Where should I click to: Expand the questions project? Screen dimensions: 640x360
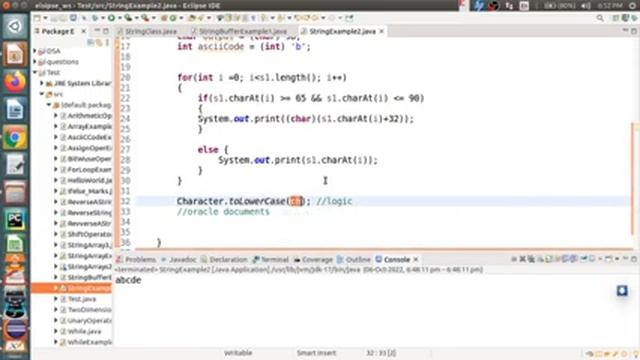pyautogui.click(x=35, y=62)
